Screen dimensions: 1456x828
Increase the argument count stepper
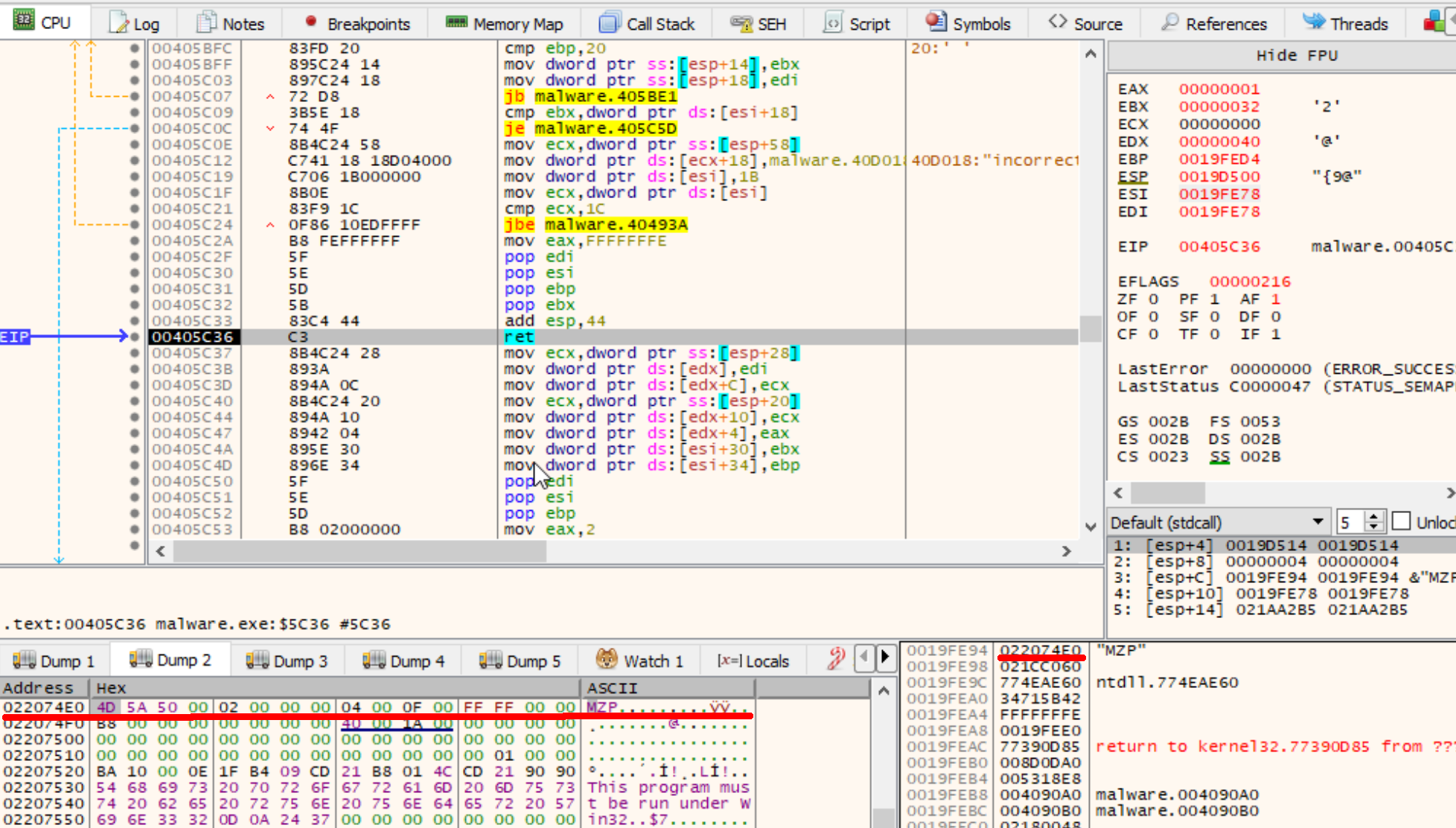pyautogui.click(x=1374, y=516)
